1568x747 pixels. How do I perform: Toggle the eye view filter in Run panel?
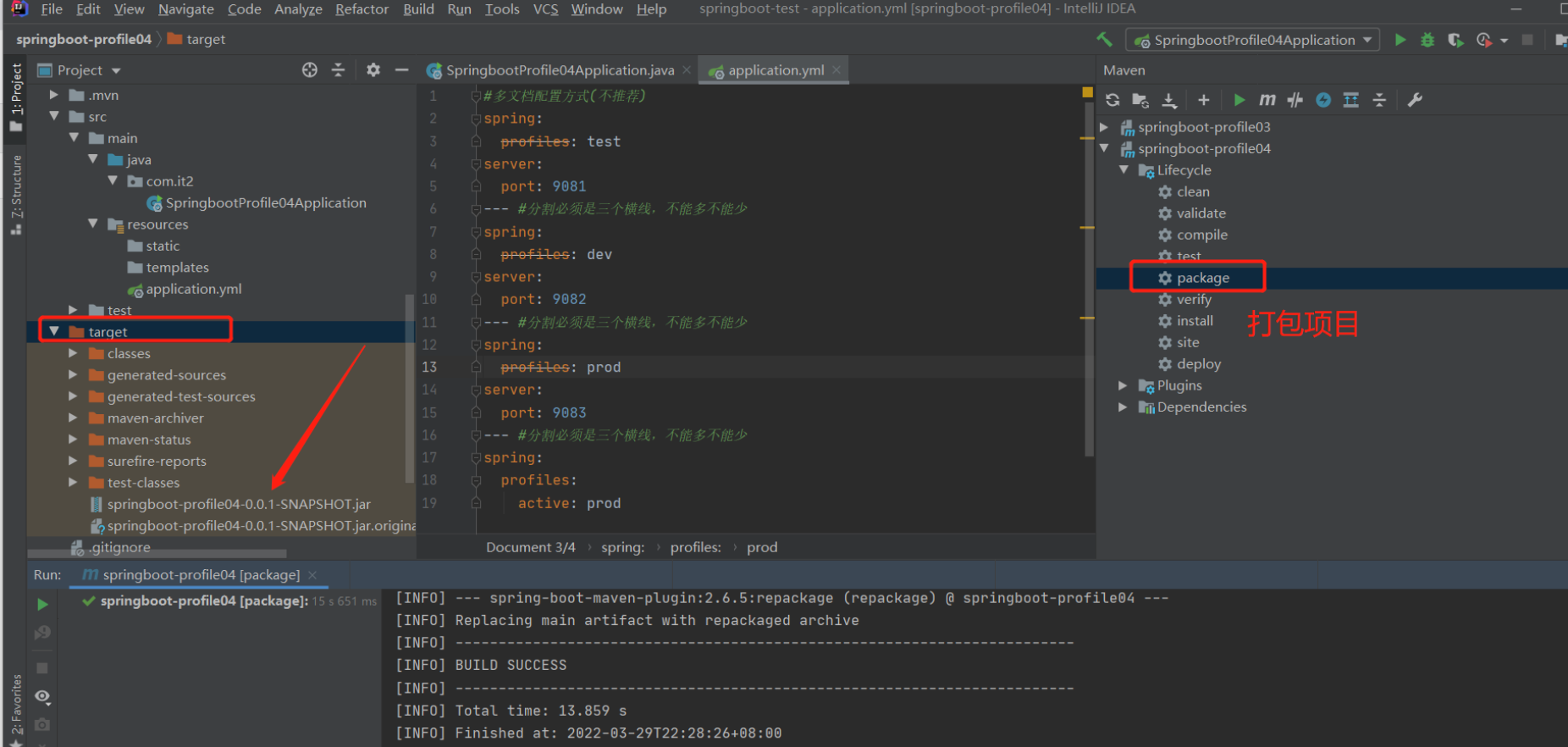point(42,696)
